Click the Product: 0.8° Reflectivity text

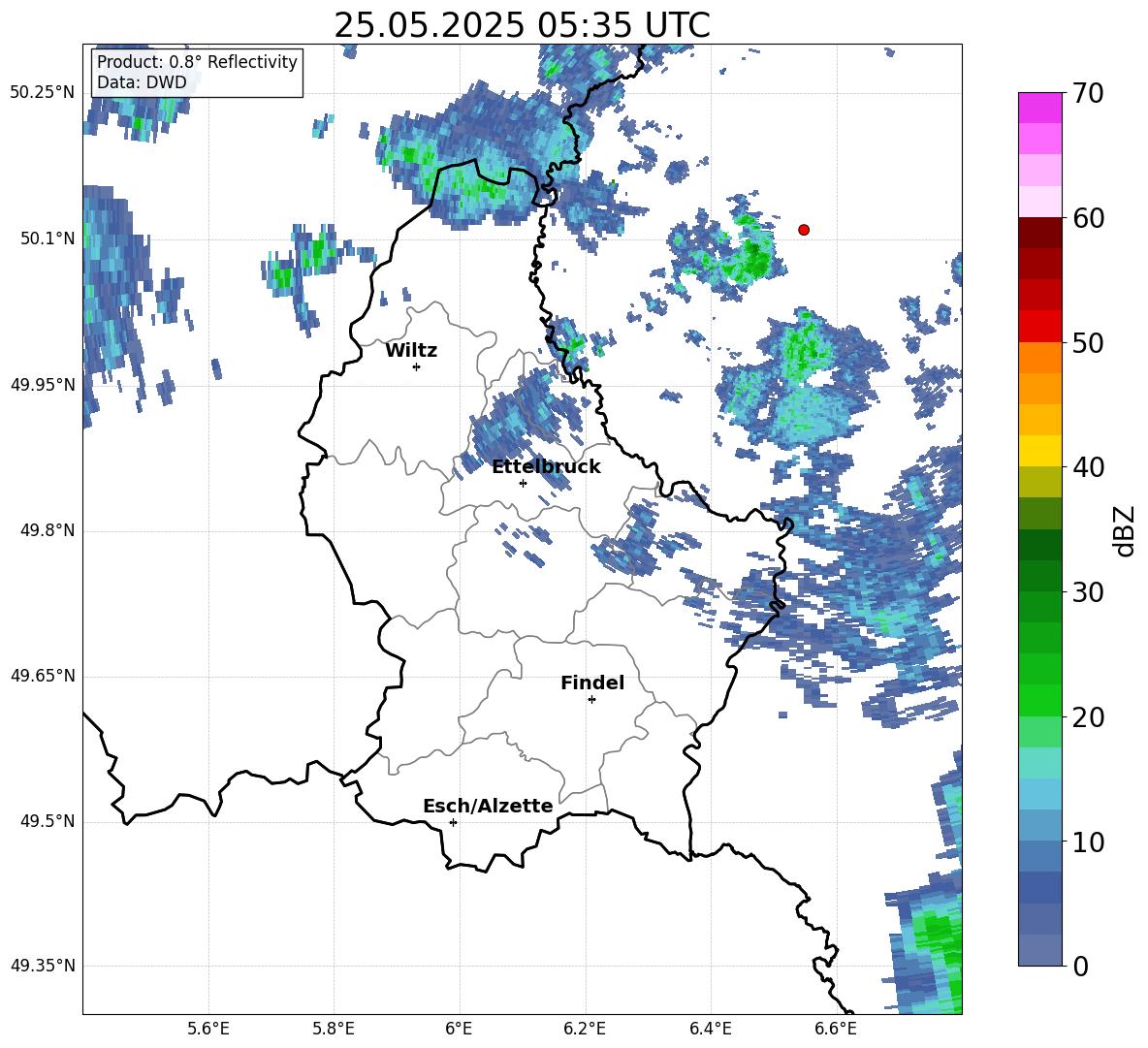point(197,62)
